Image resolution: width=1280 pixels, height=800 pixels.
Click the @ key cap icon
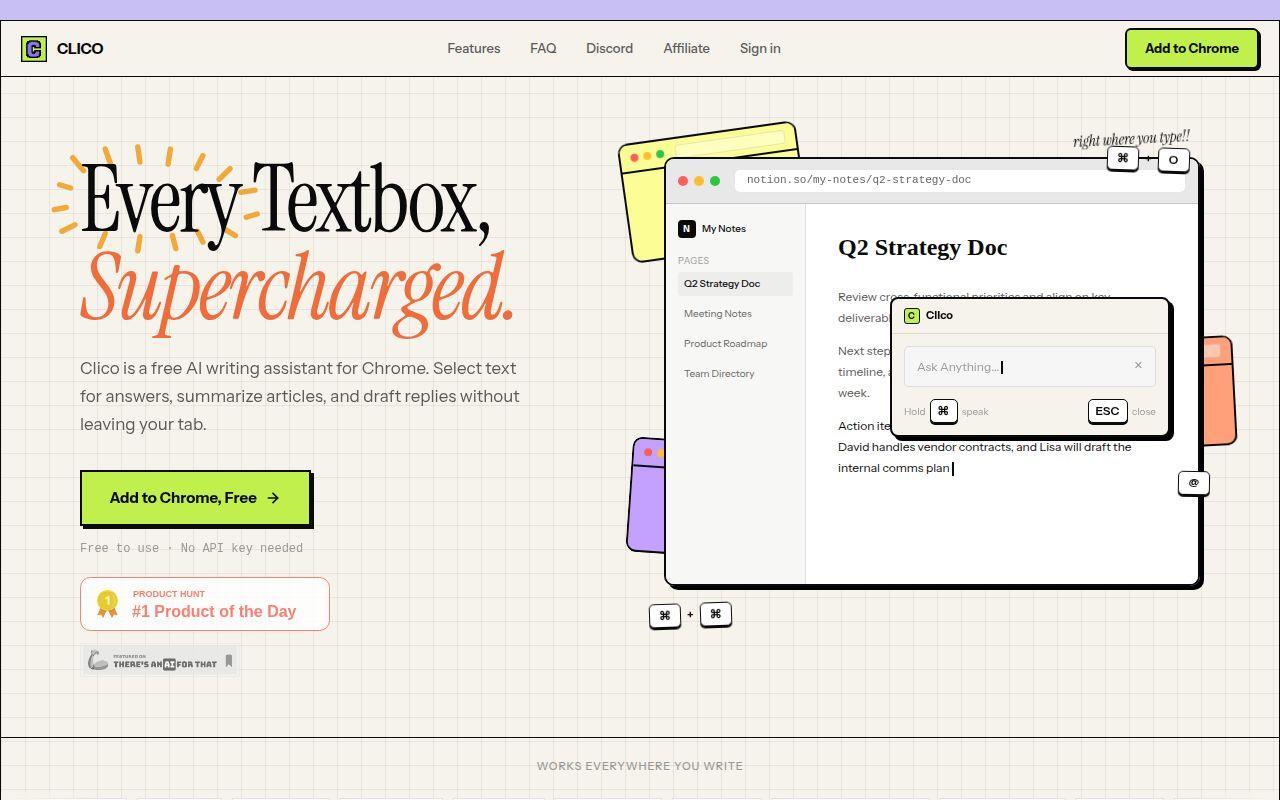click(x=1193, y=483)
